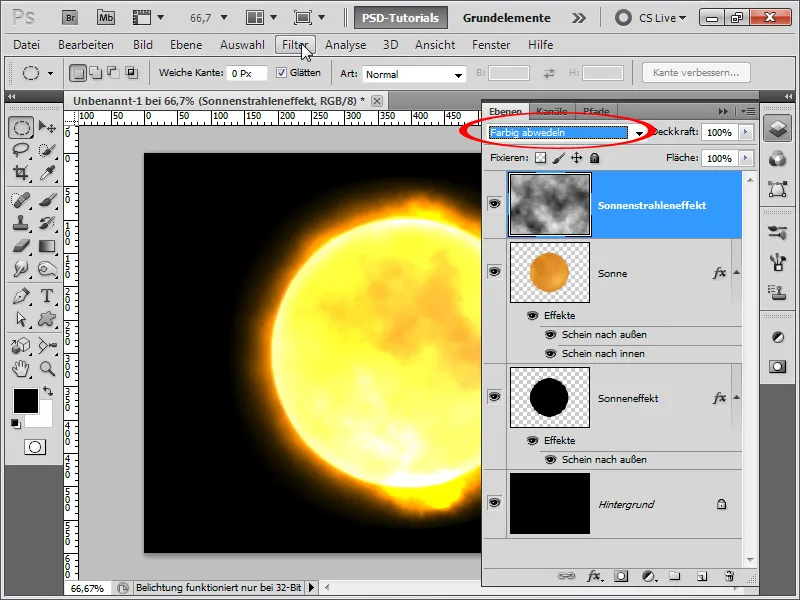
Task: Add a layer mask icon
Action: [x=621, y=576]
